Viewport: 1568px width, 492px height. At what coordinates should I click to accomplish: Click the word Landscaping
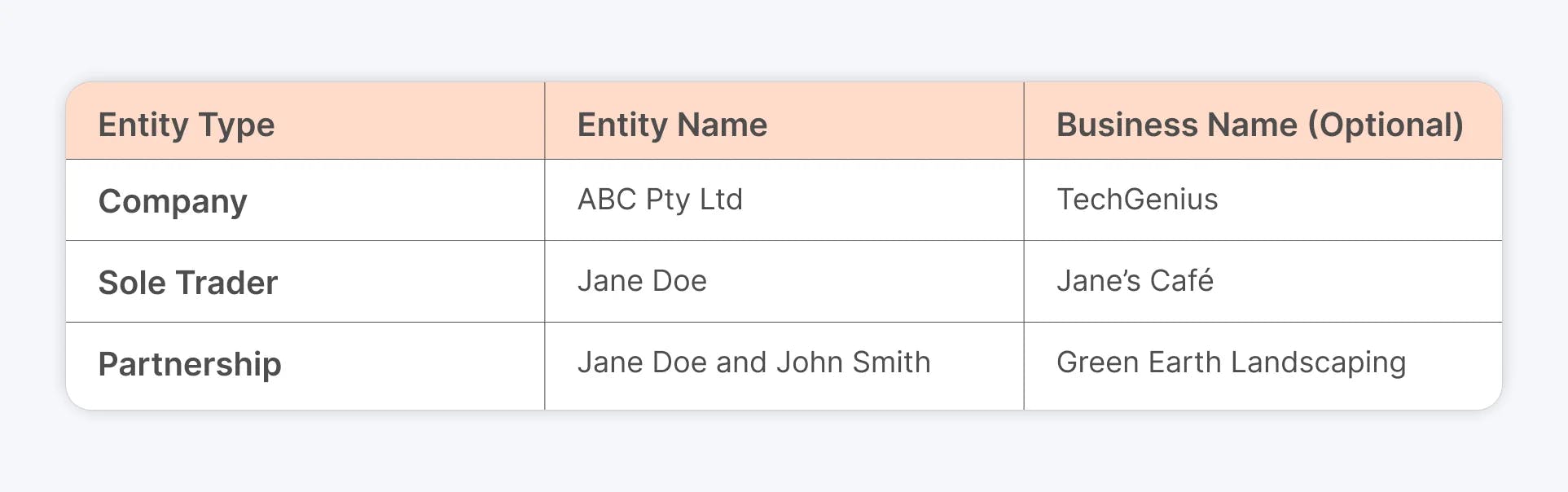pos(1319,362)
